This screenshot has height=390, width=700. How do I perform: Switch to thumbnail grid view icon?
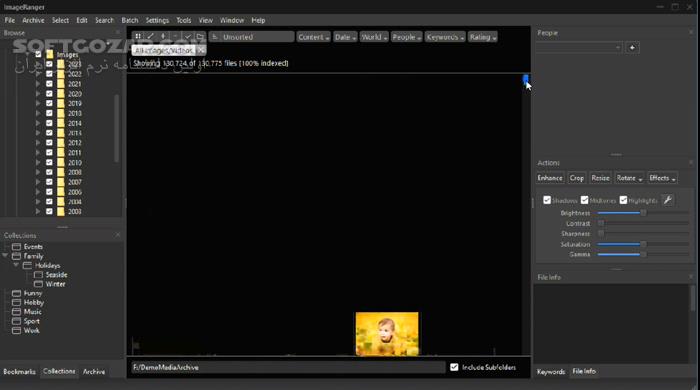click(138, 37)
